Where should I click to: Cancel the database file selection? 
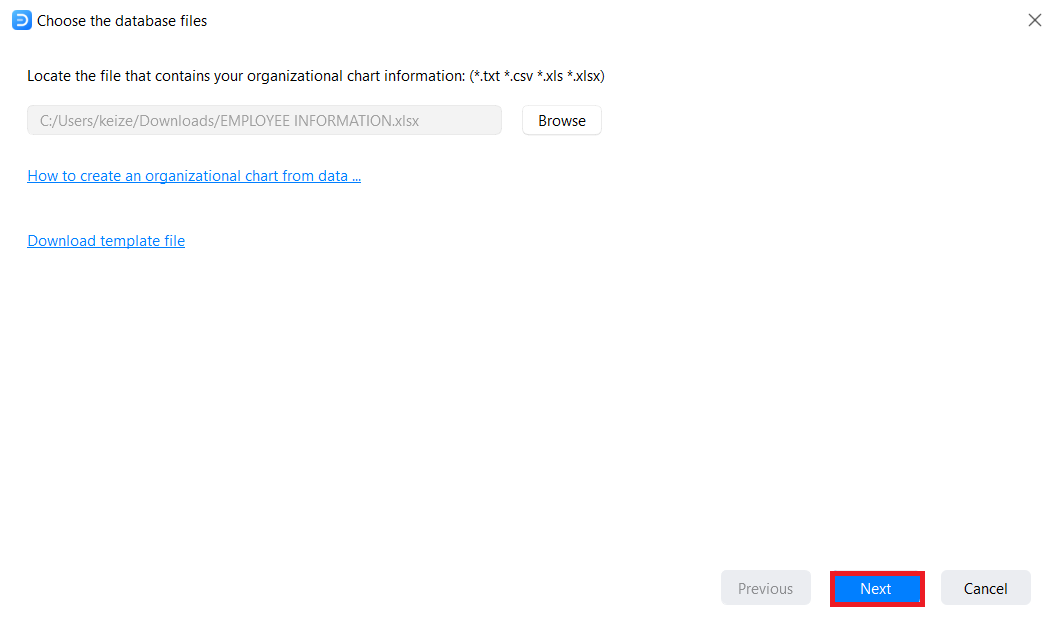pos(985,589)
